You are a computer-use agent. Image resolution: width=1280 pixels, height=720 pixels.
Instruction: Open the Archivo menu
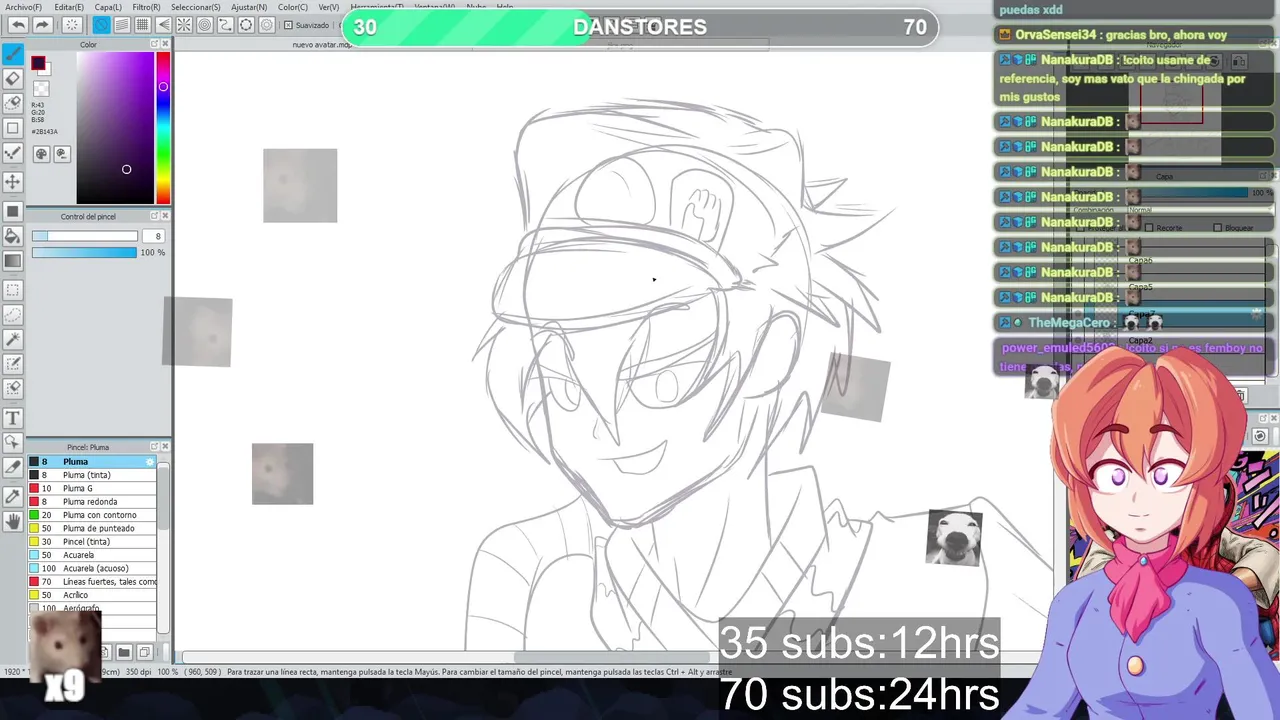23,7
